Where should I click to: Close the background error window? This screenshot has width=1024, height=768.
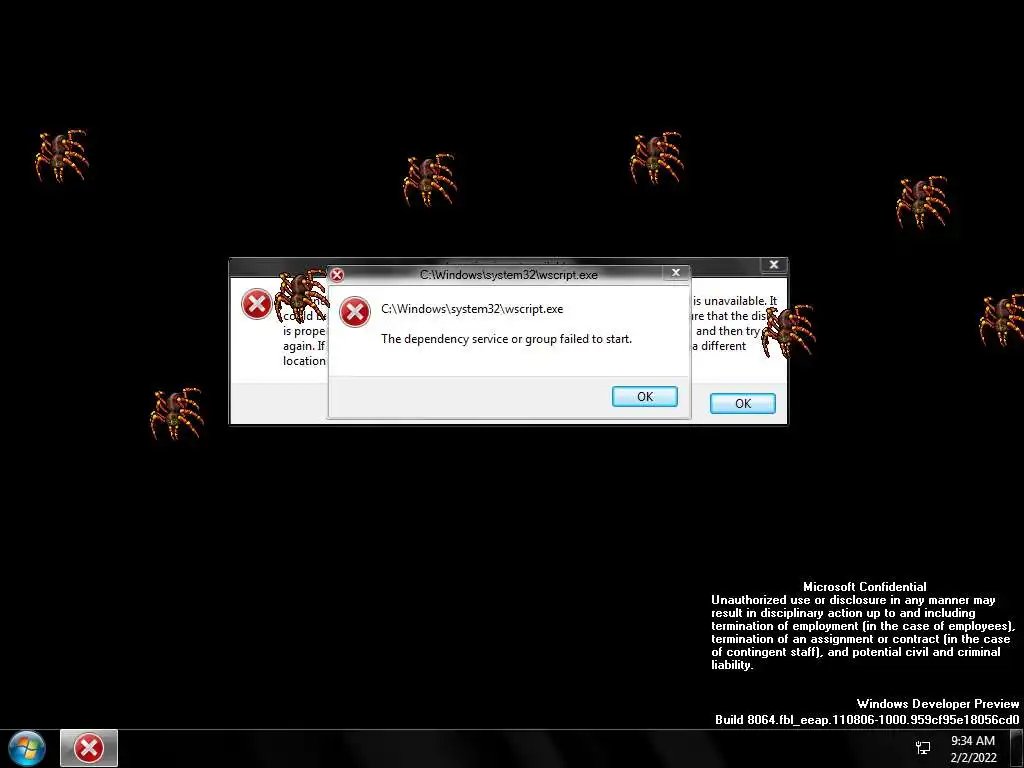click(774, 264)
